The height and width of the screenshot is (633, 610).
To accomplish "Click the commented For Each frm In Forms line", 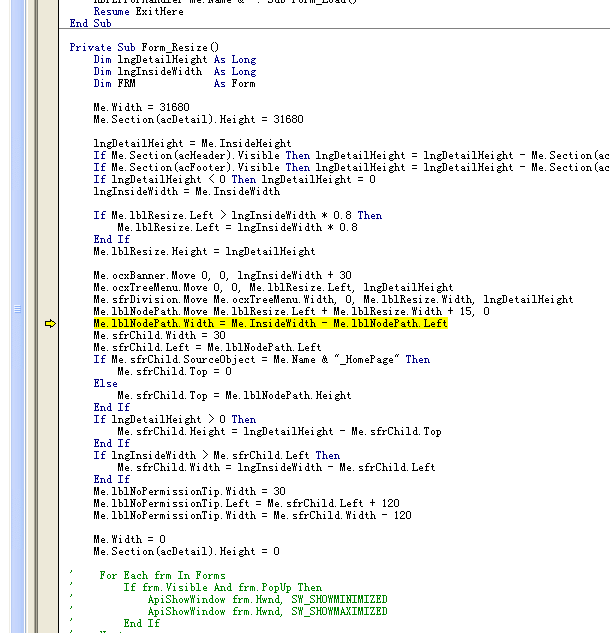I will [162, 575].
